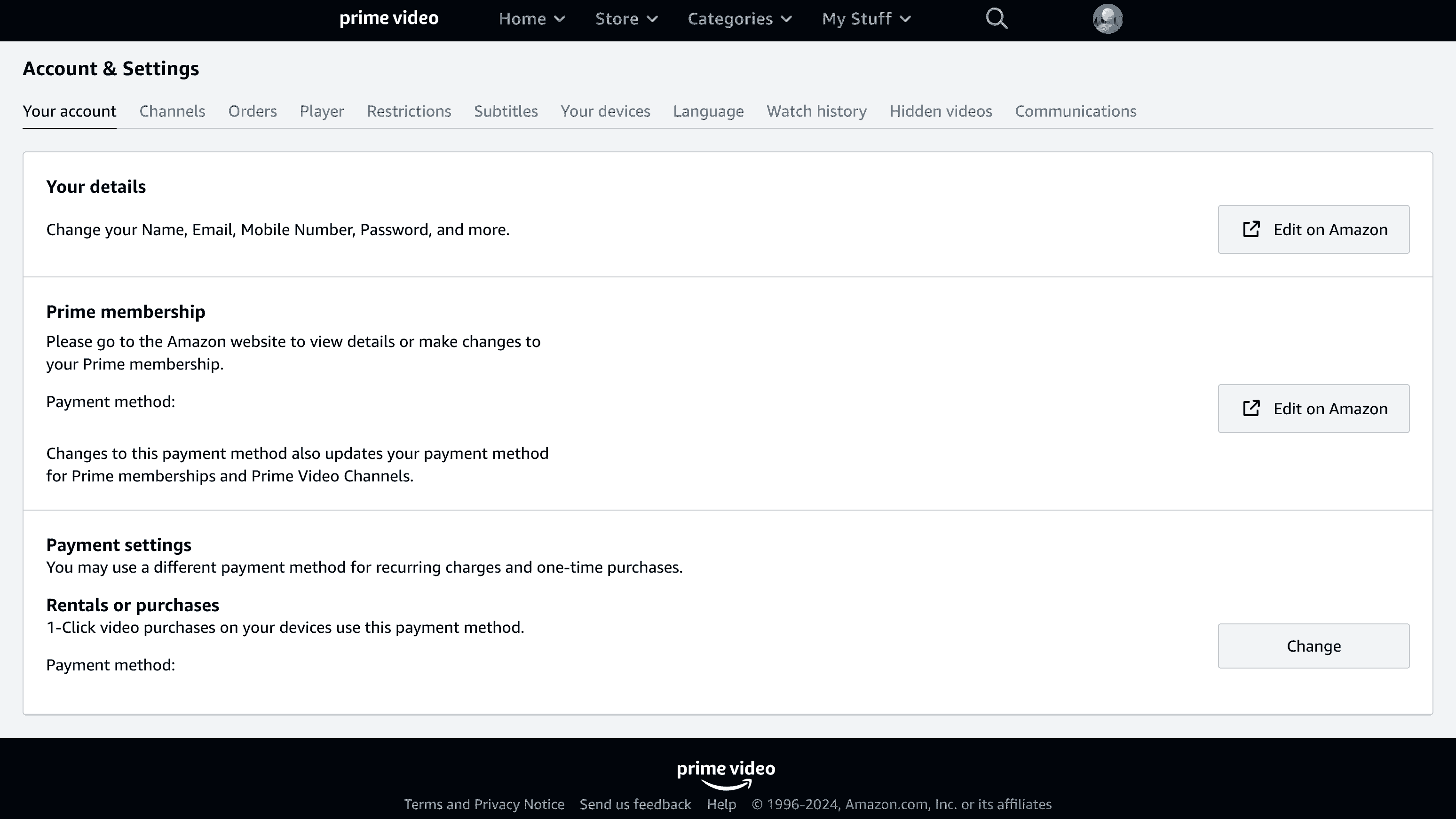Select the Your Account tab
This screenshot has width=1456, height=819.
pyautogui.click(x=69, y=111)
